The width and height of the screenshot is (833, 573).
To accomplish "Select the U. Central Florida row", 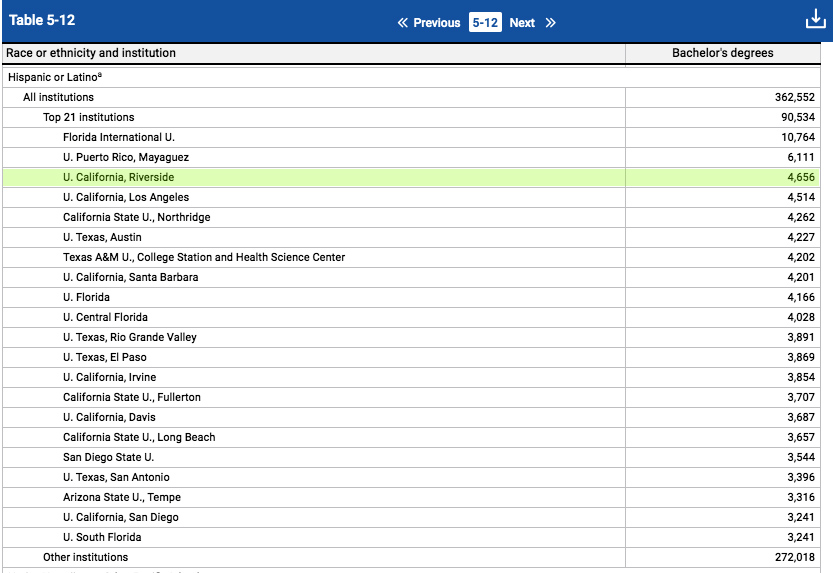I will click(x=411, y=318).
